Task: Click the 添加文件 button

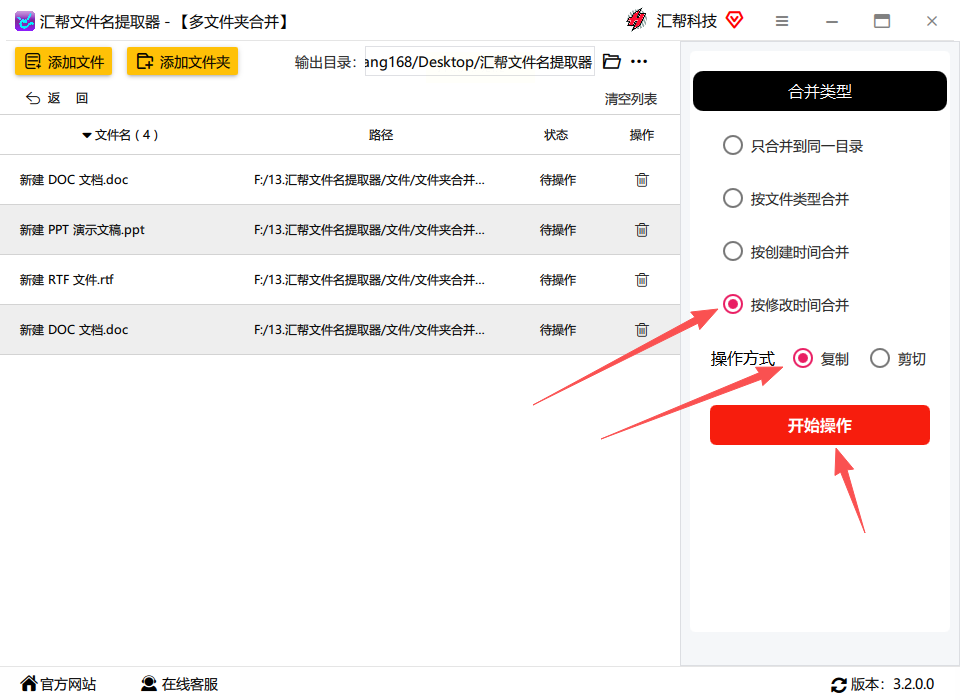Action: pyautogui.click(x=64, y=61)
